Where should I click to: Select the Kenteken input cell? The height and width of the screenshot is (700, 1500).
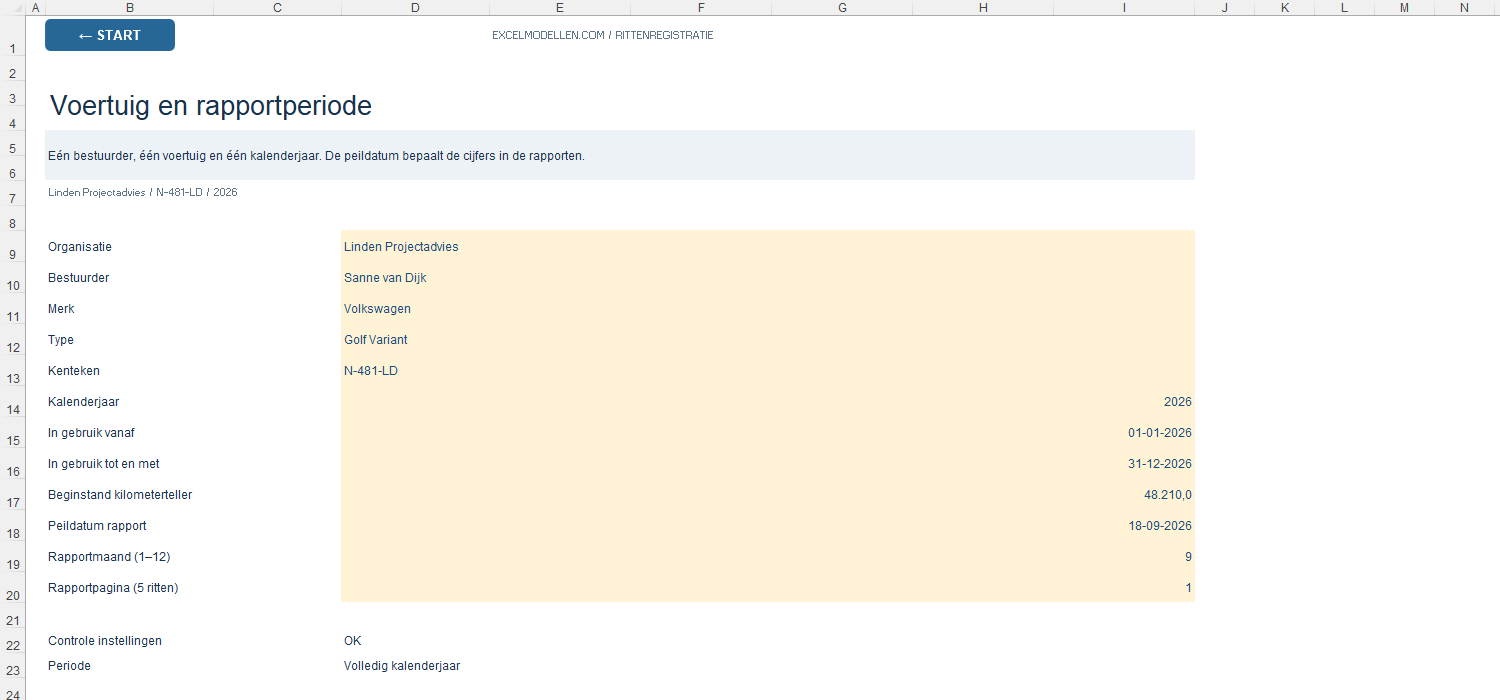tap(768, 370)
